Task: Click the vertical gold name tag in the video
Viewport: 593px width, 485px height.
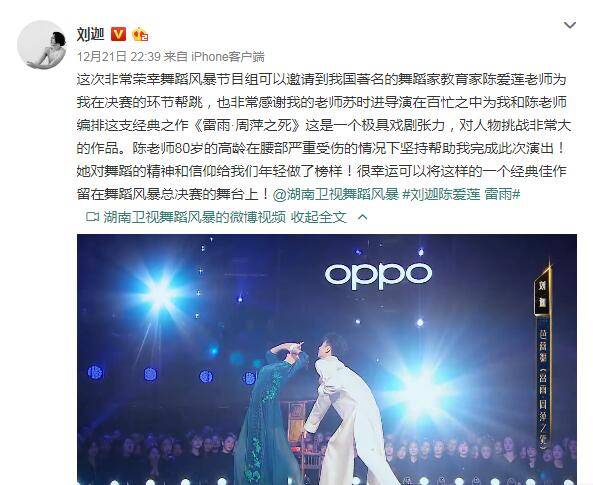Action: tap(543, 292)
